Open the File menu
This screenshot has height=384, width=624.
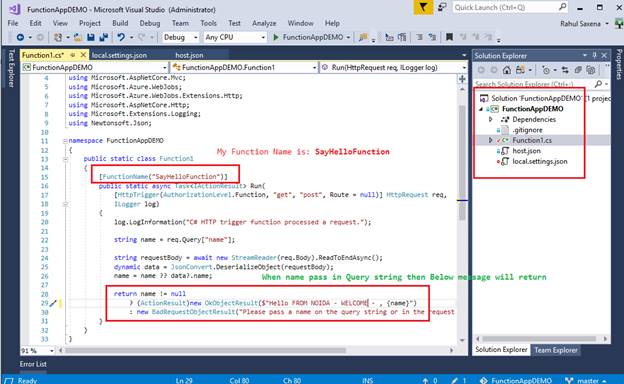click(x=13, y=23)
